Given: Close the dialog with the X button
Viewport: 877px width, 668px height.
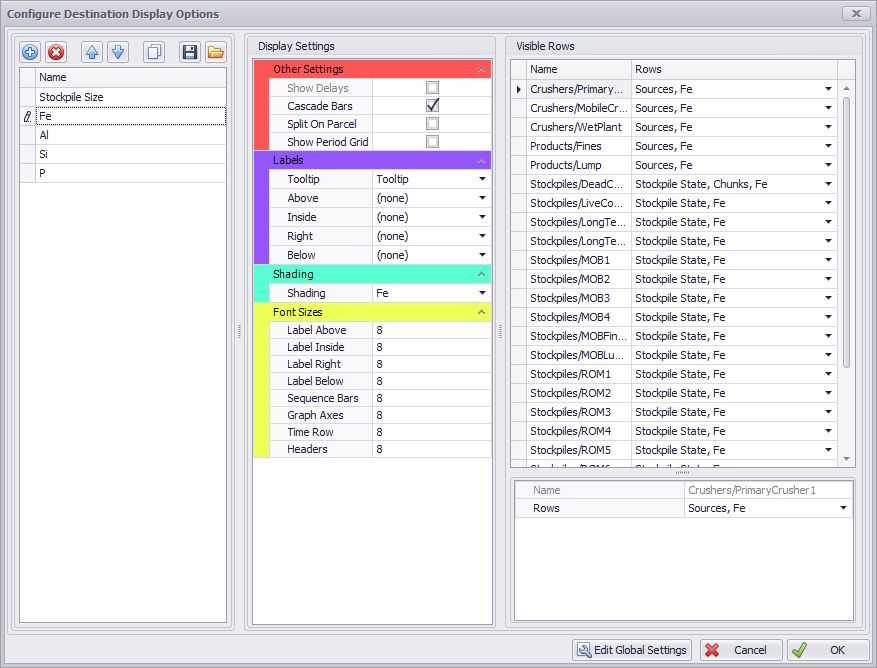Looking at the screenshot, I should [x=855, y=14].
